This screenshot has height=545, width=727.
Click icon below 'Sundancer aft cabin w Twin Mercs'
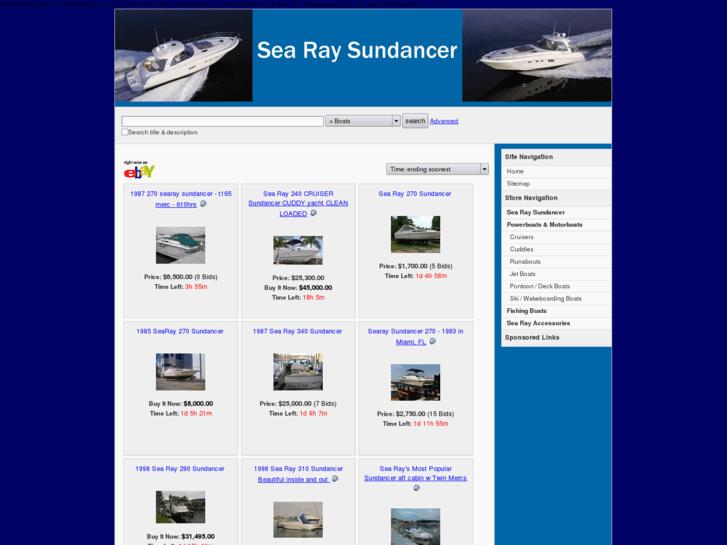pyautogui.click(x=416, y=488)
